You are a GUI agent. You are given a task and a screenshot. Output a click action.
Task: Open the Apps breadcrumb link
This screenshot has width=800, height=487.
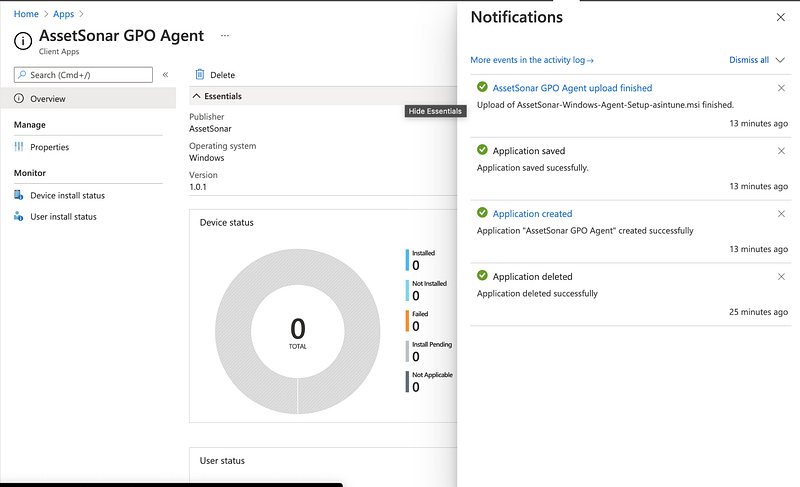[x=63, y=14]
